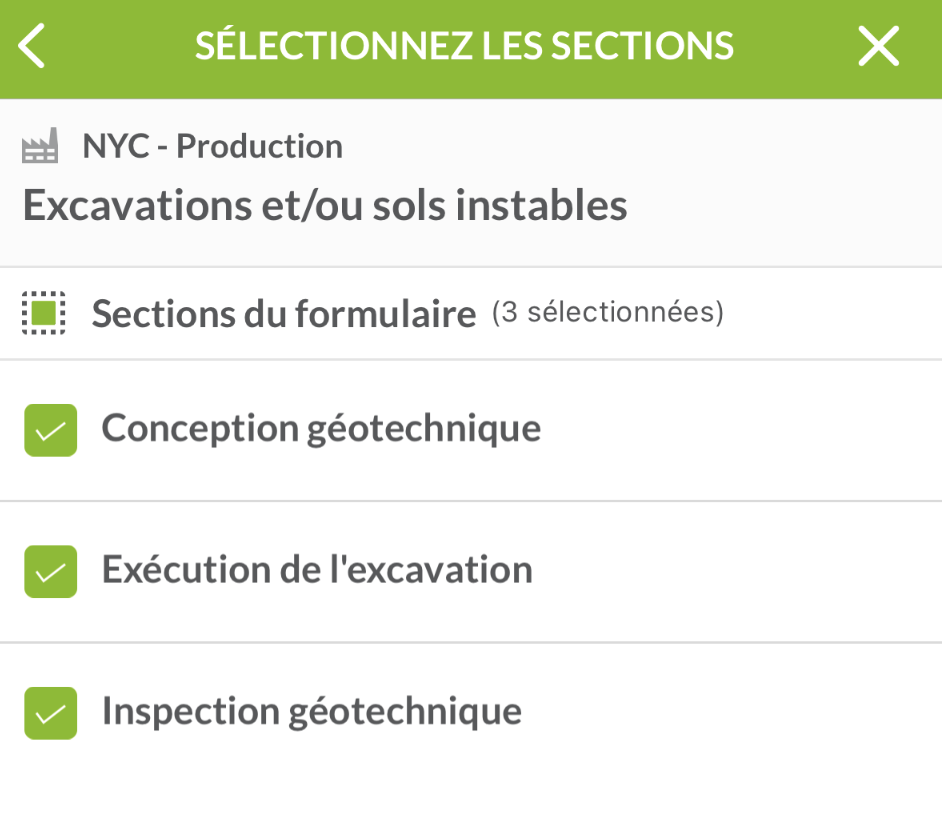Click the Sections du formulaire heading
This screenshot has width=942, height=824.
[284, 314]
